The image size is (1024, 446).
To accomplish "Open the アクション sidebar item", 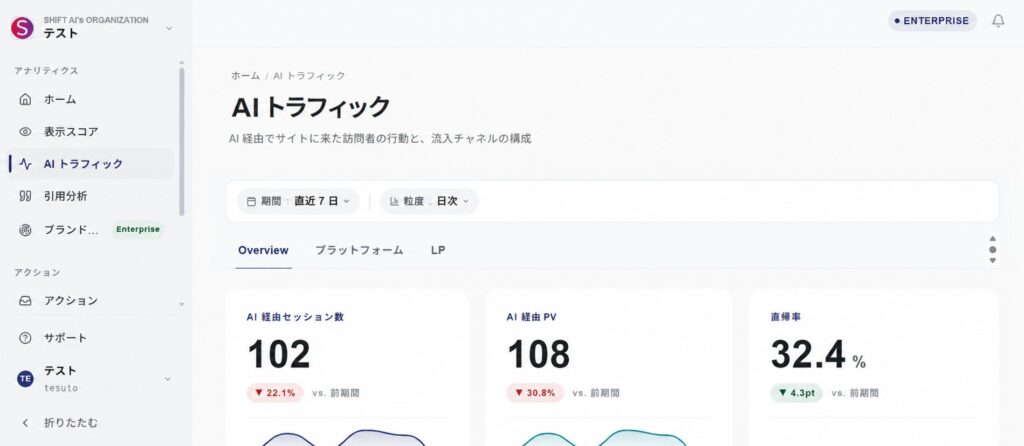I will (x=91, y=301).
